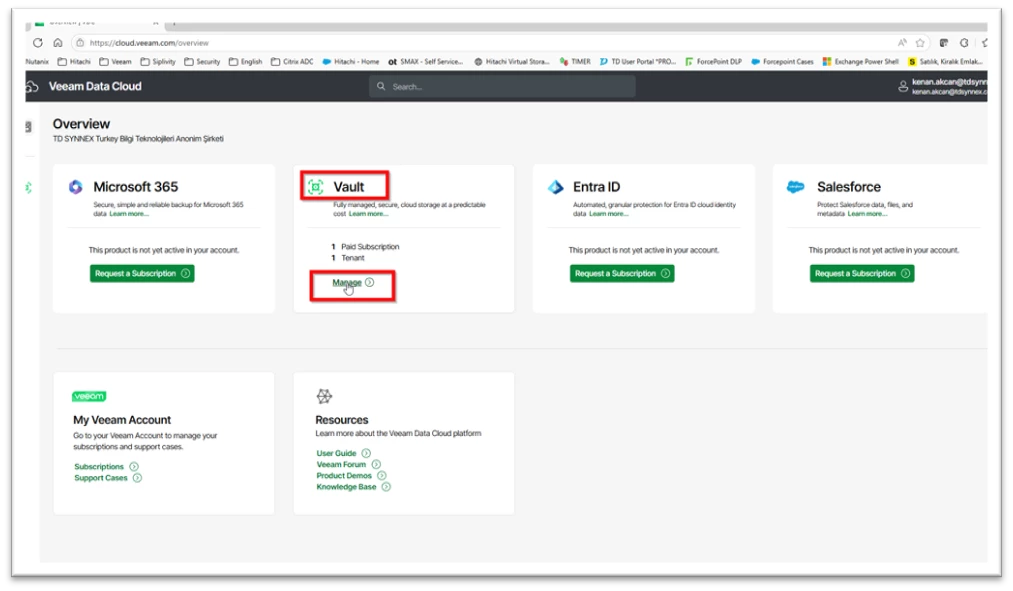Add page to favorites with star icon
This screenshot has height=591, width=1013.
point(920,43)
